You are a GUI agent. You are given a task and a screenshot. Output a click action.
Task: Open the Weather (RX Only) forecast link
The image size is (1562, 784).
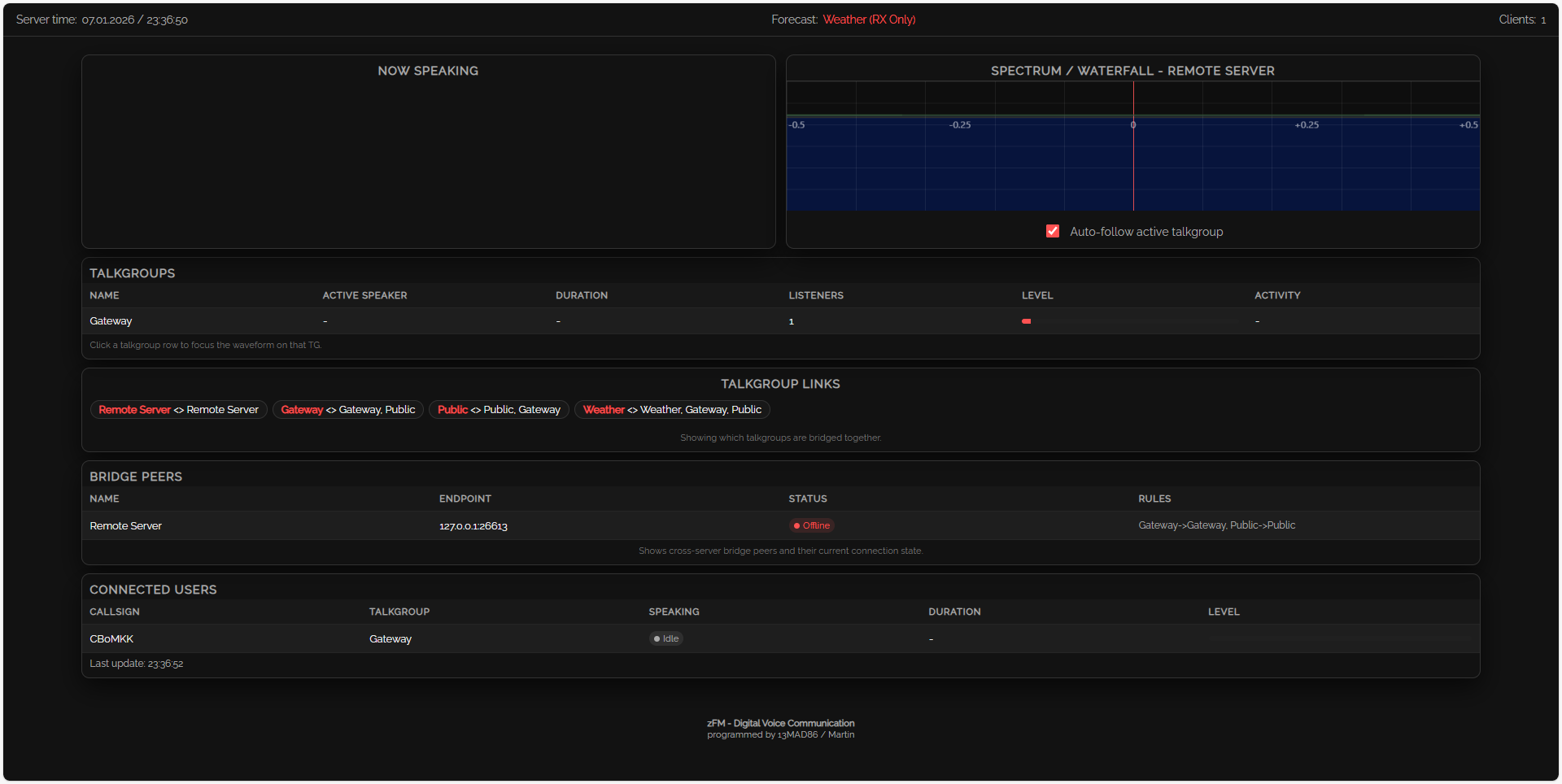[870, 19]
